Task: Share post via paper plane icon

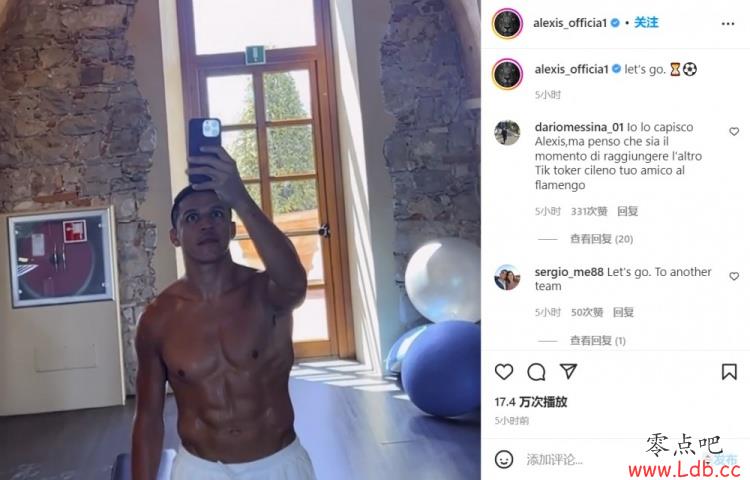Action: pos(568,371)
